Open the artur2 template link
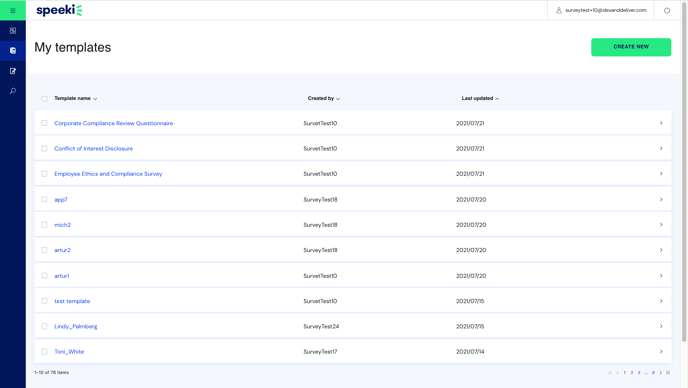The width and height of the screenshot is (688, 388). 62,250
